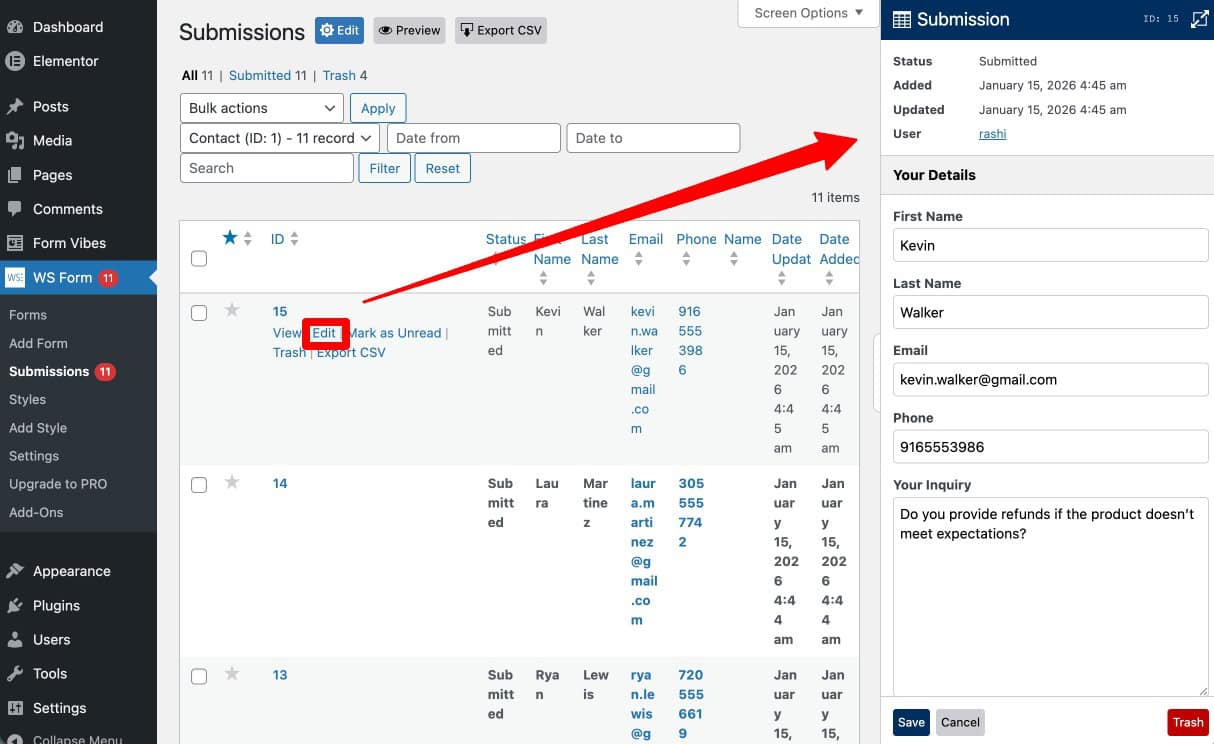
Task: Click the Filter button
Action: coord(384,168)
